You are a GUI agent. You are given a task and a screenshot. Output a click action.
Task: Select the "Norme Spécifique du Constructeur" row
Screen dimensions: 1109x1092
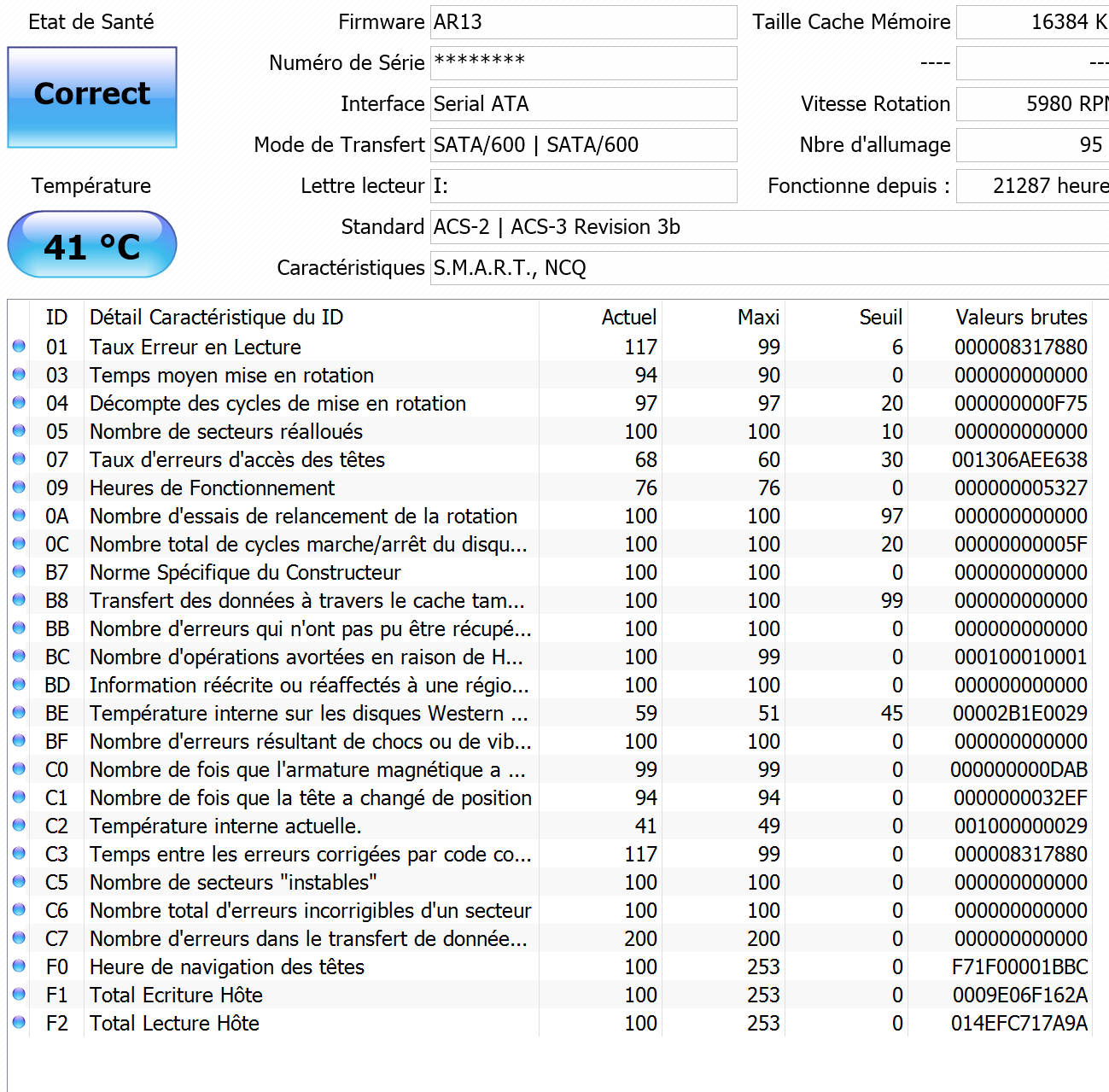(551, 572)
